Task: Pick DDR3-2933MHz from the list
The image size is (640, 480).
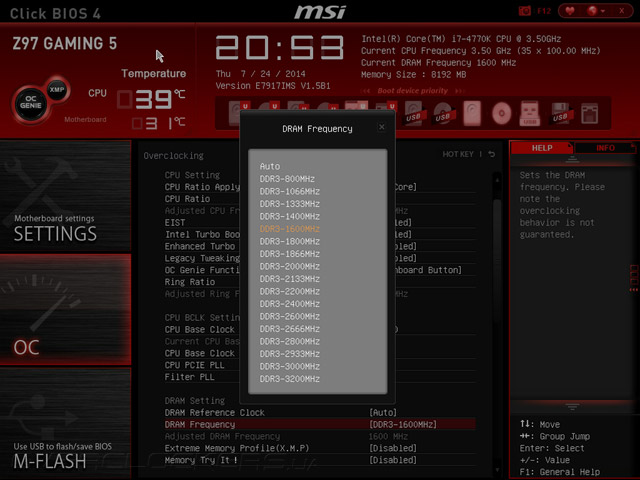Action: coord(289,354)
